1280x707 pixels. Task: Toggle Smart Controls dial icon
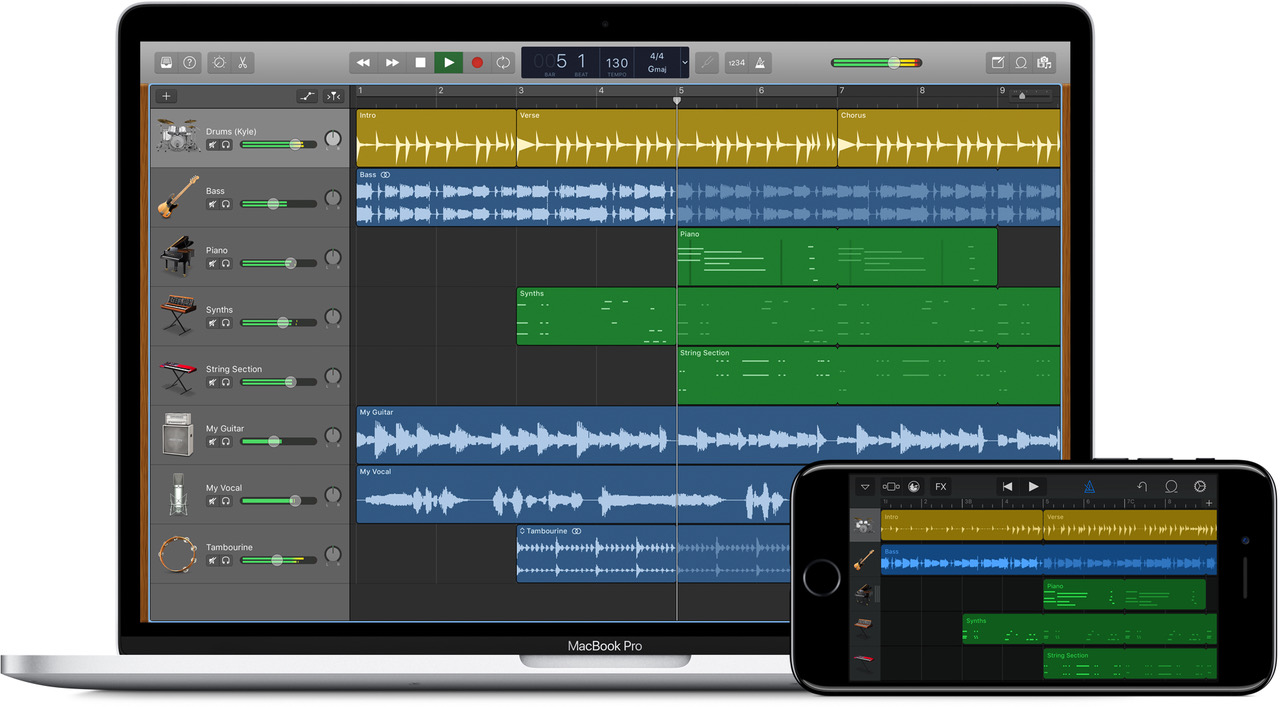click(219, 63)
